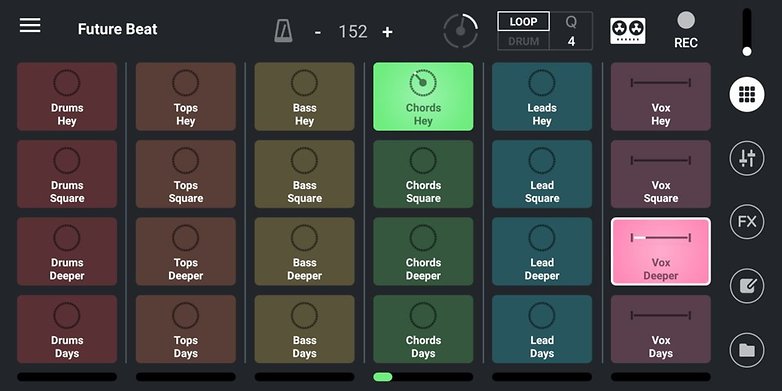Open the tape recorder icon
The width and height of the screenshot is (782, 391).
627,31
